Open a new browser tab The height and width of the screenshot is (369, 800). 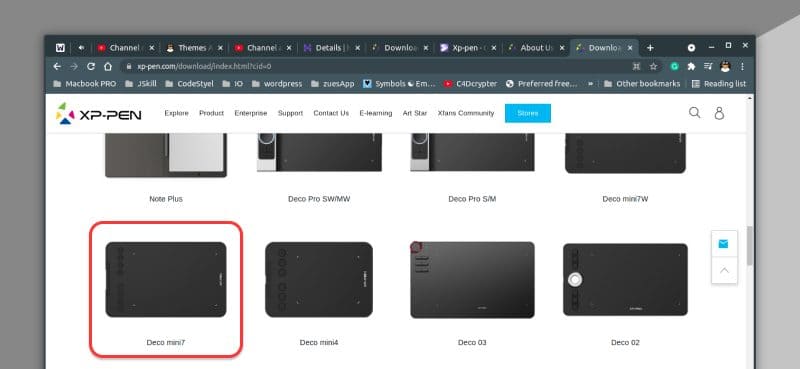650,47
